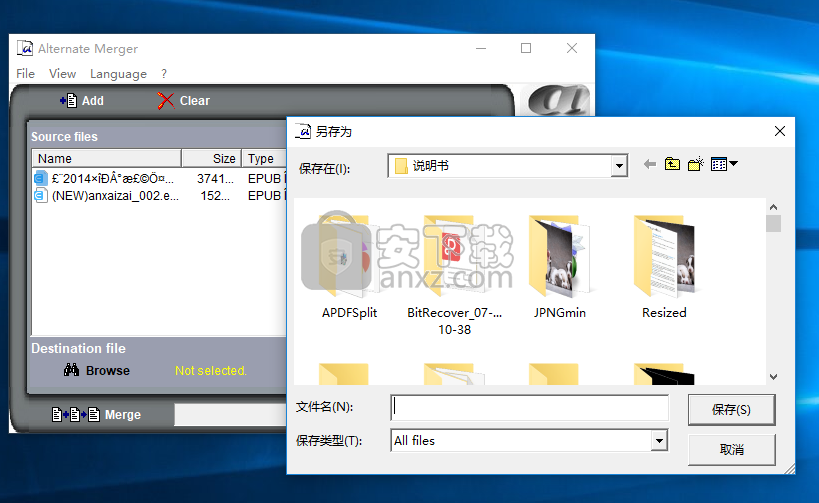The height and width of the screenshot is (503, 819).
Task: Select the APDFSplit folder
Action: click(349, 267)
